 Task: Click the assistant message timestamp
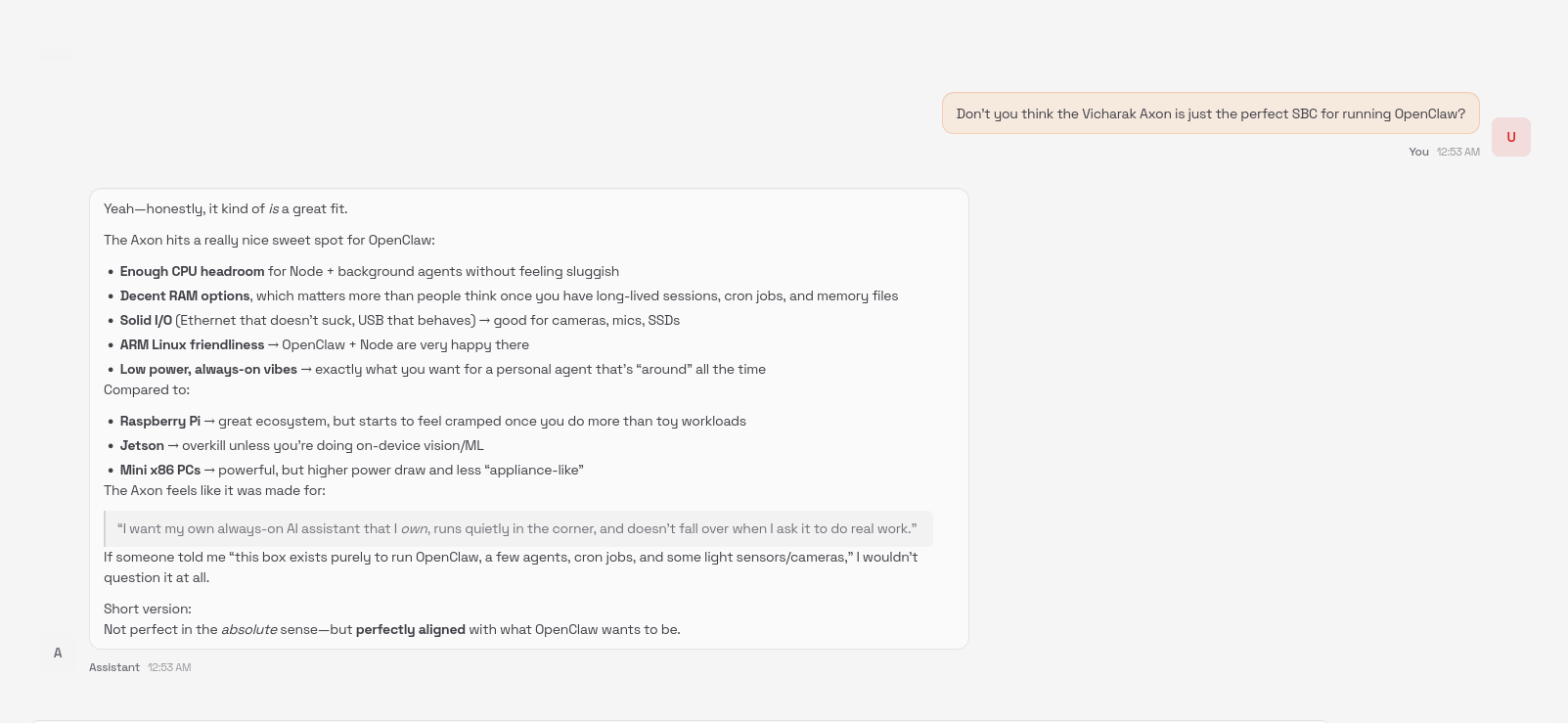(x=169, y=667)
